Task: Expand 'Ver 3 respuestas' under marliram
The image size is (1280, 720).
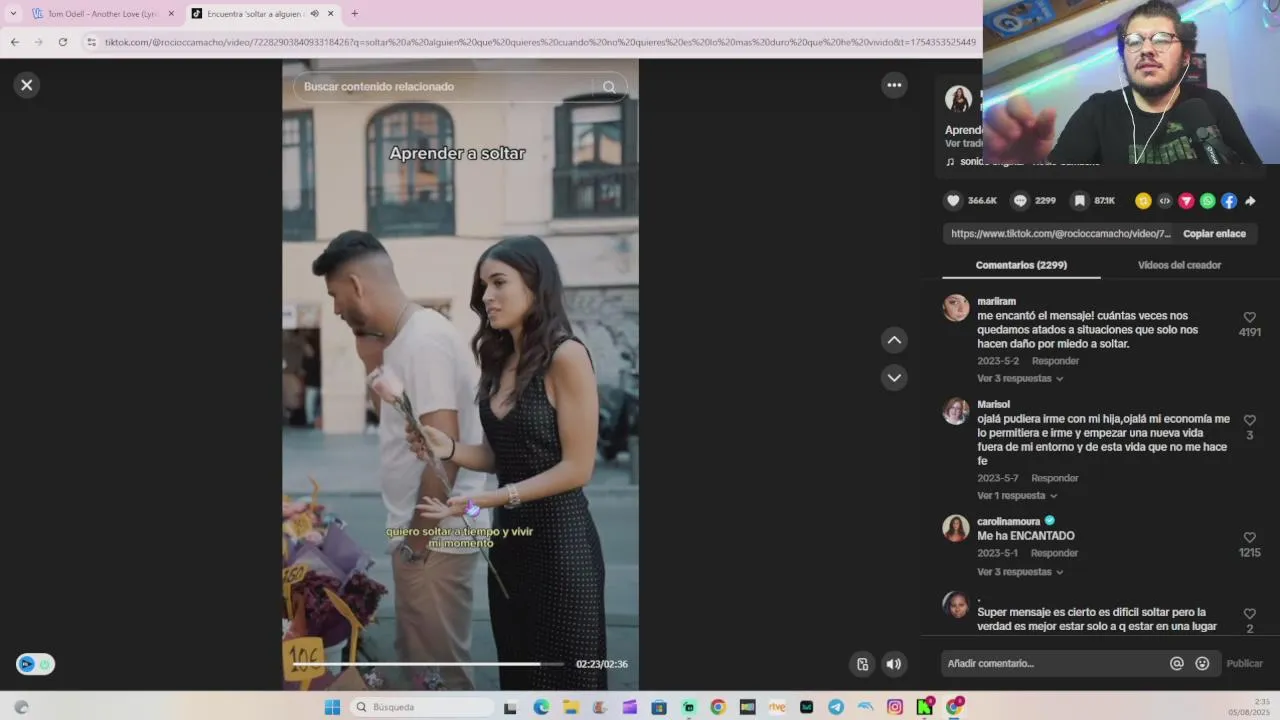Action: tap(1020, 379)
